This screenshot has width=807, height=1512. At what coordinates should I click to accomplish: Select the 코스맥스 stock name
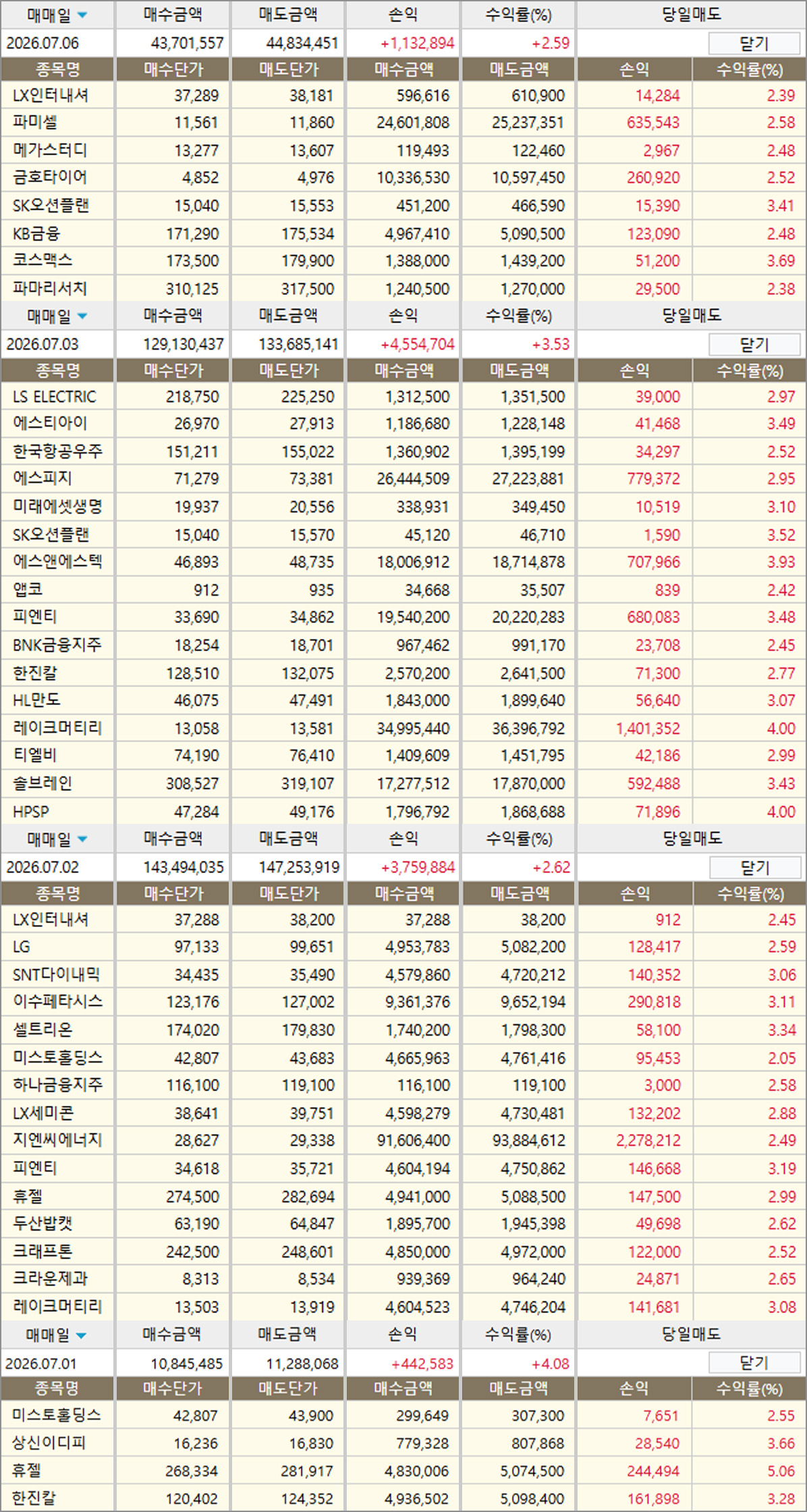click(43, 260)
